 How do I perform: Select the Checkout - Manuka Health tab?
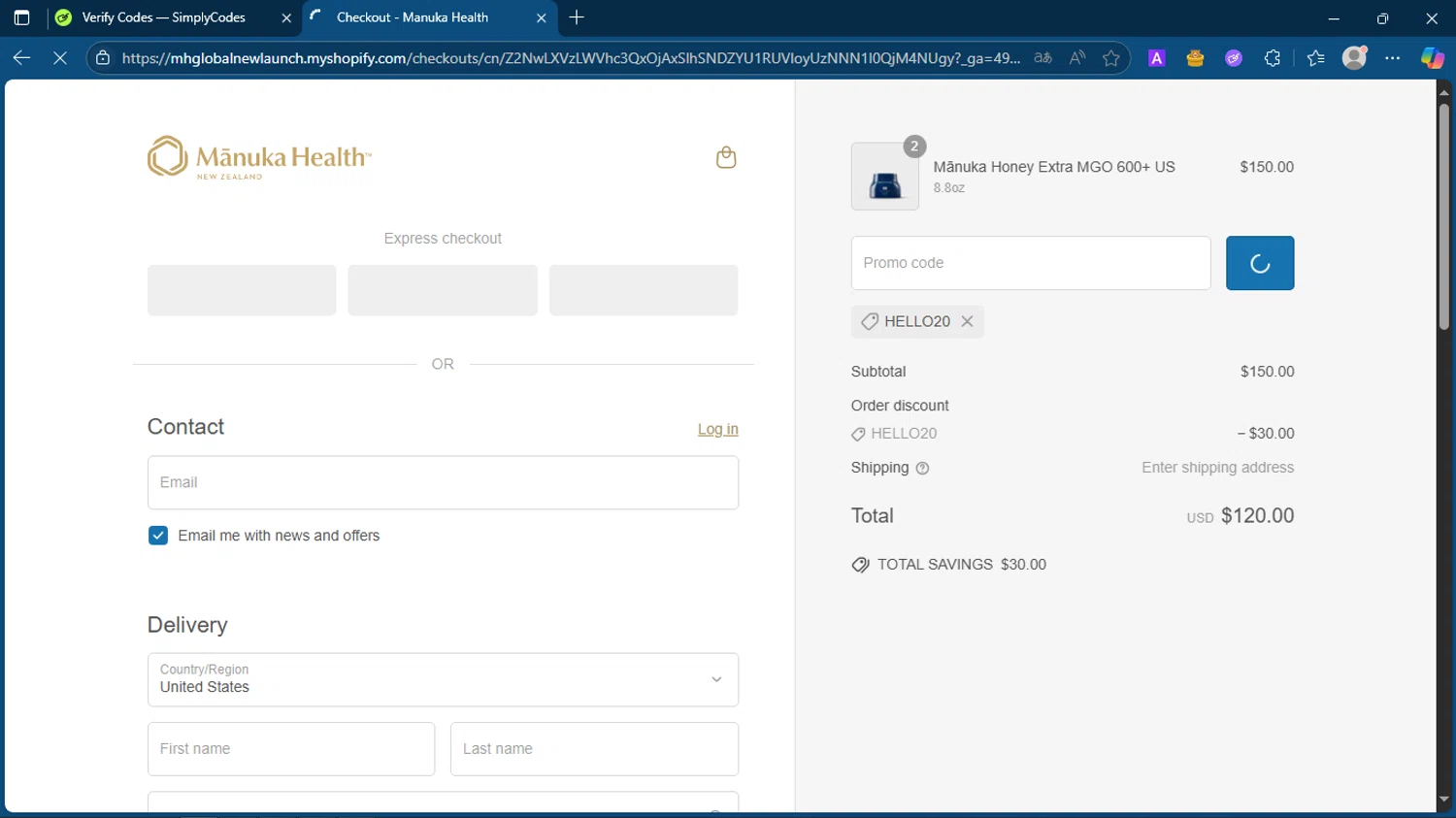click(x=413, y=17)
